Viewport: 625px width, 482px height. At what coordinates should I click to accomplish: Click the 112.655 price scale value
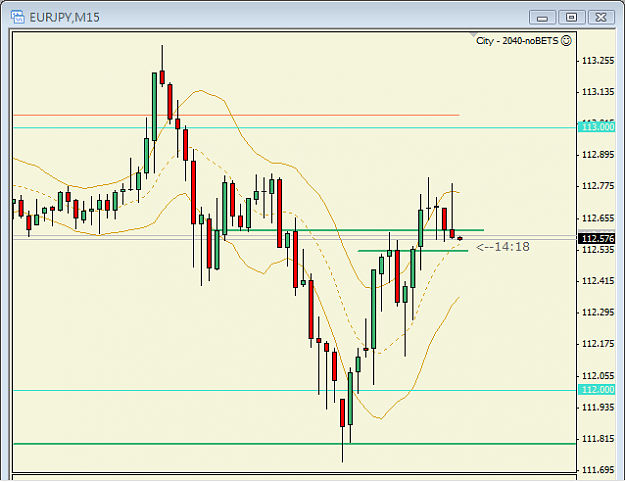598,218
